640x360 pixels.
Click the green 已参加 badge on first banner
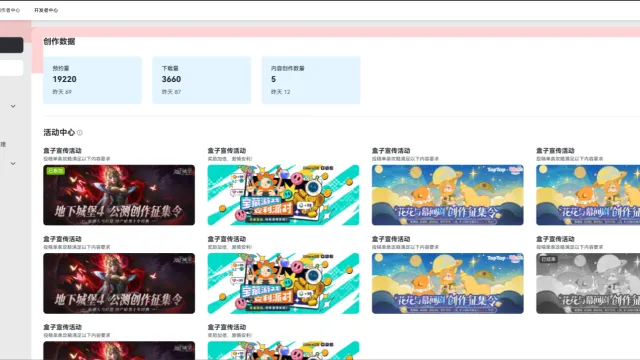[56, 171]
